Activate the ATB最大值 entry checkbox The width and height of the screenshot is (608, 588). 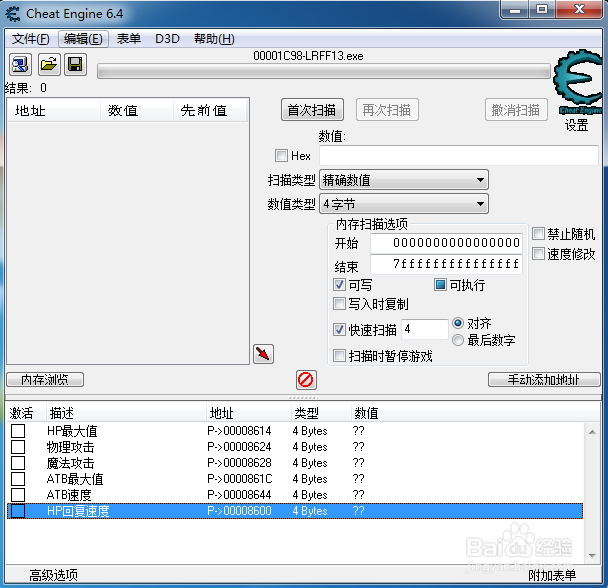click(x=18, y=479)
